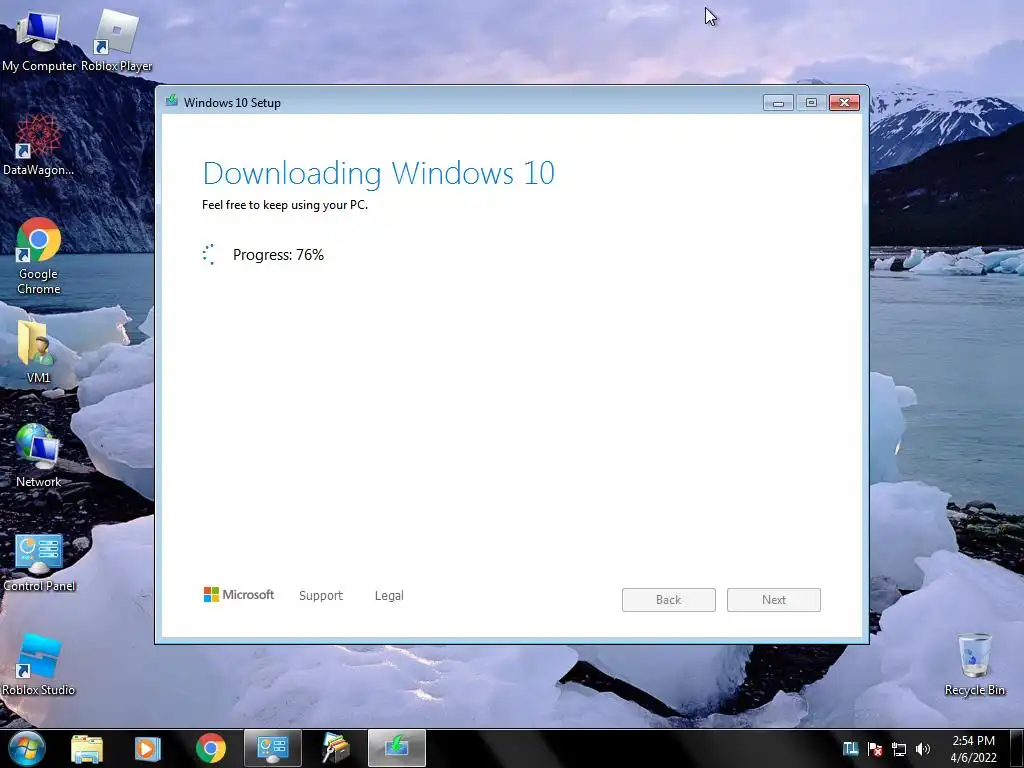Viewport: 1024px width, 768px height.
Task: Open the WinRAR icon in the taskbar
Action: coord(335,748)
